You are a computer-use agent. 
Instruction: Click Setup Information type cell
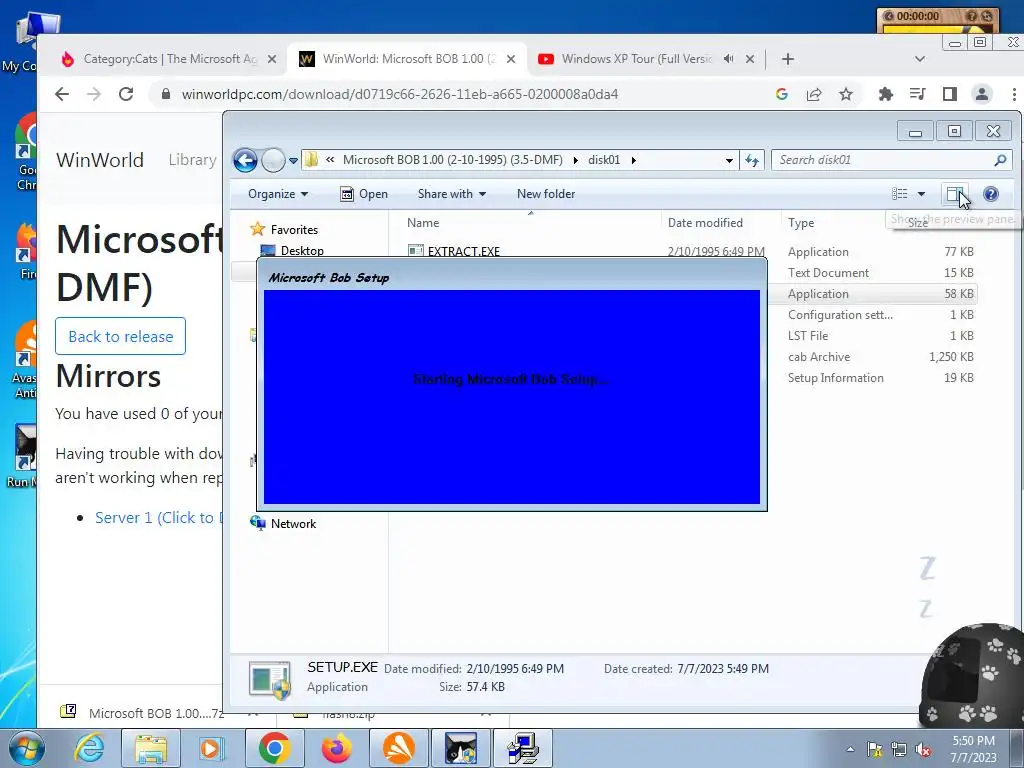(835, 378)
